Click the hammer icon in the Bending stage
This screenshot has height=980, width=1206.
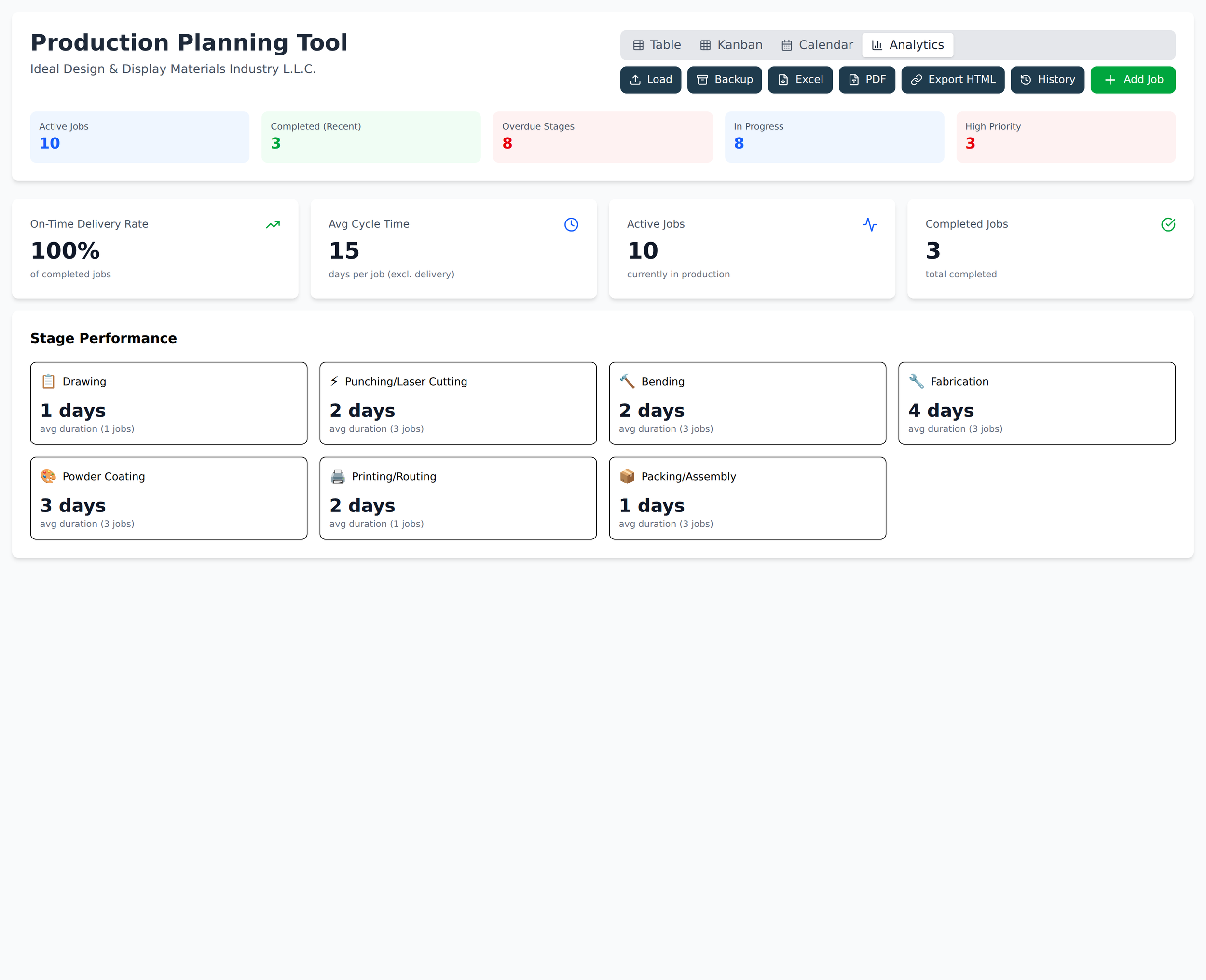pyautogui.click(x=627, y=382)
